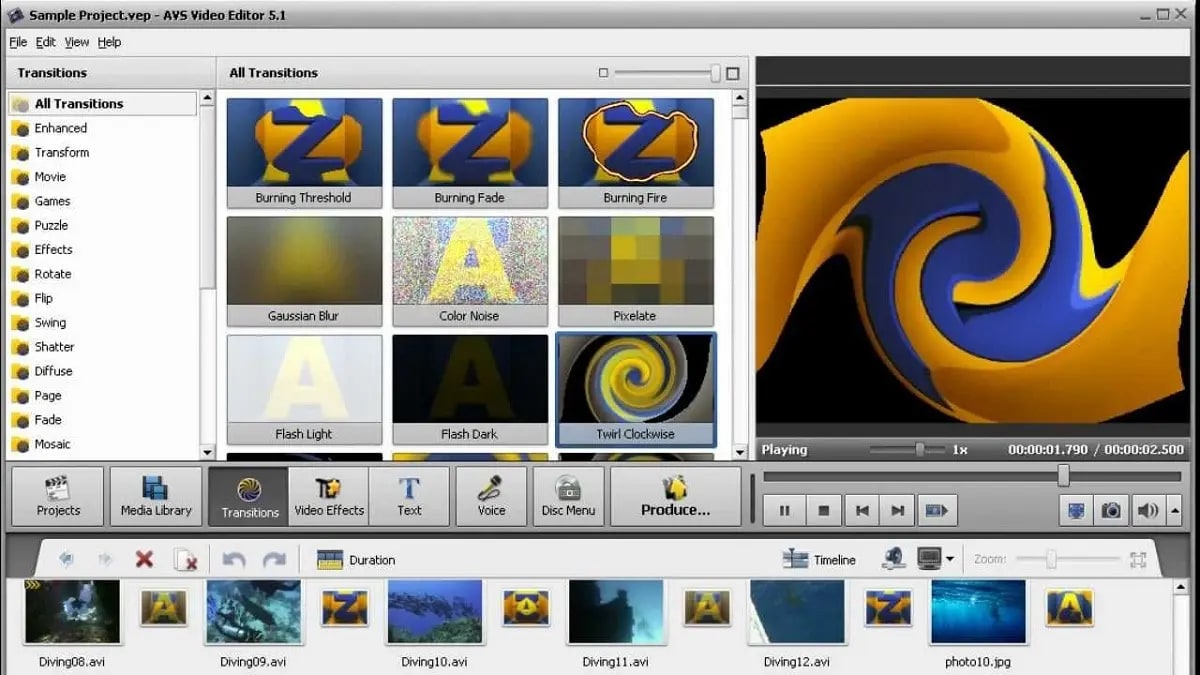Select the Transitions toolbar button
This screenshot has height=675, width=1200.
point(250,496)
